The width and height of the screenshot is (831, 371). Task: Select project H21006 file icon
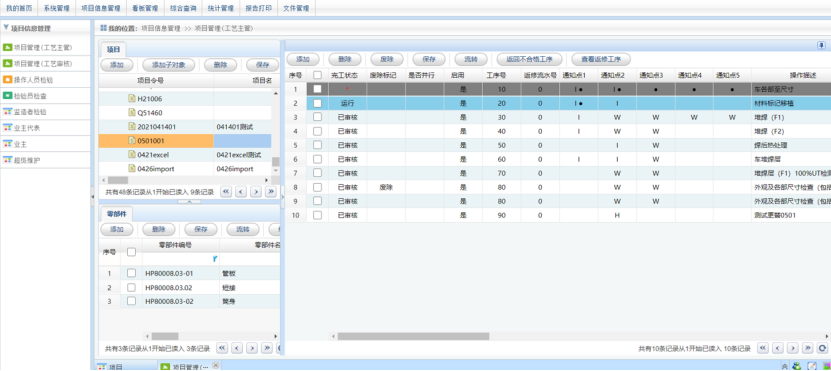point(132,99)
